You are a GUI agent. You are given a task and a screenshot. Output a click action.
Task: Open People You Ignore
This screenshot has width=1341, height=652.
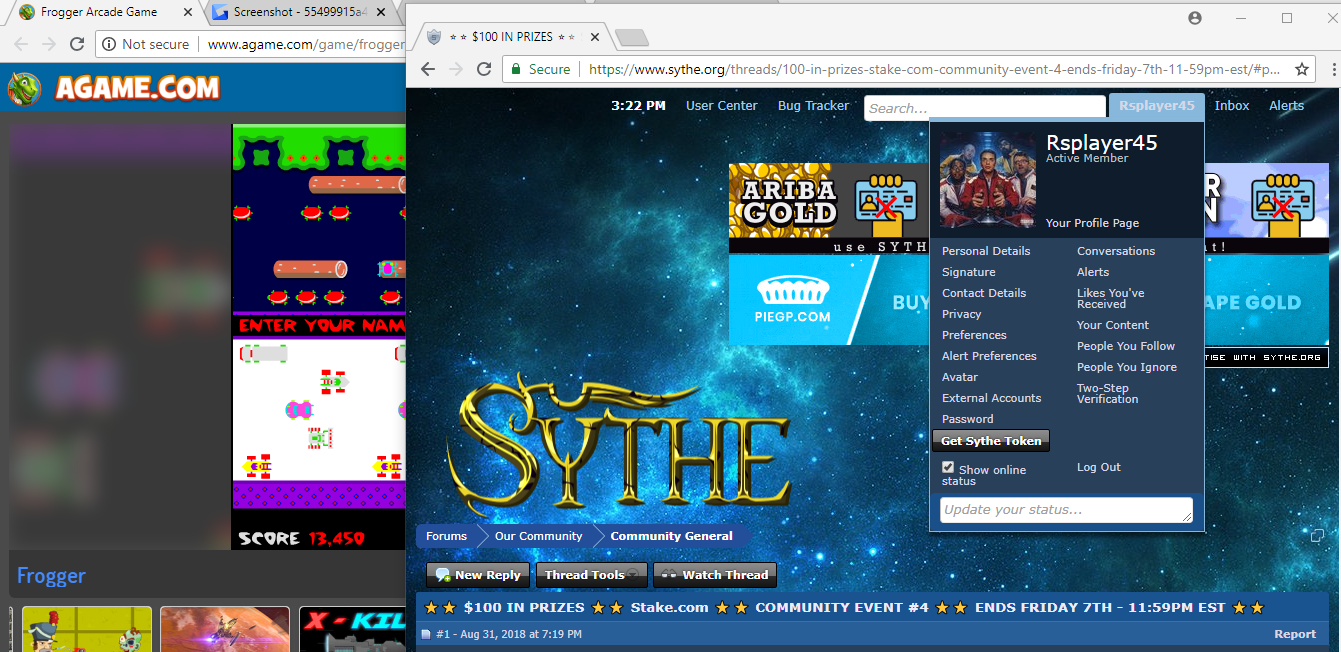pyautogui.click(x=1127, y=367)
